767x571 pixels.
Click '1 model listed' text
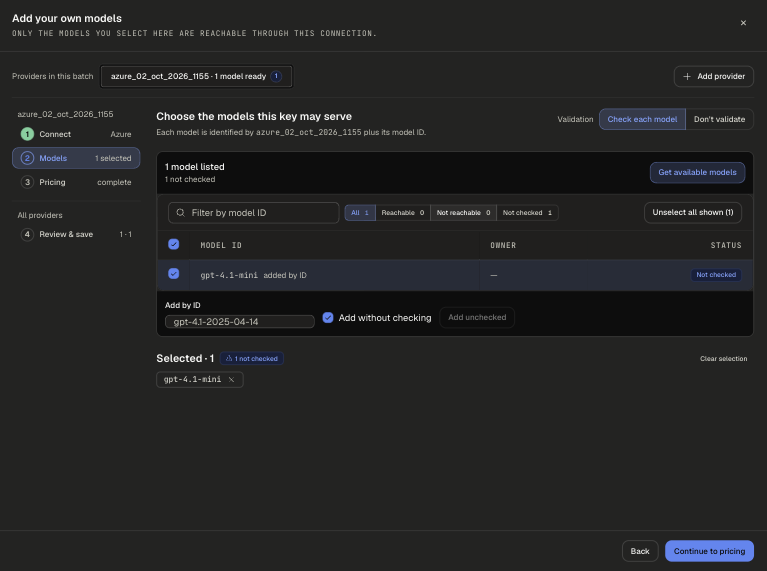click(195, 167)
